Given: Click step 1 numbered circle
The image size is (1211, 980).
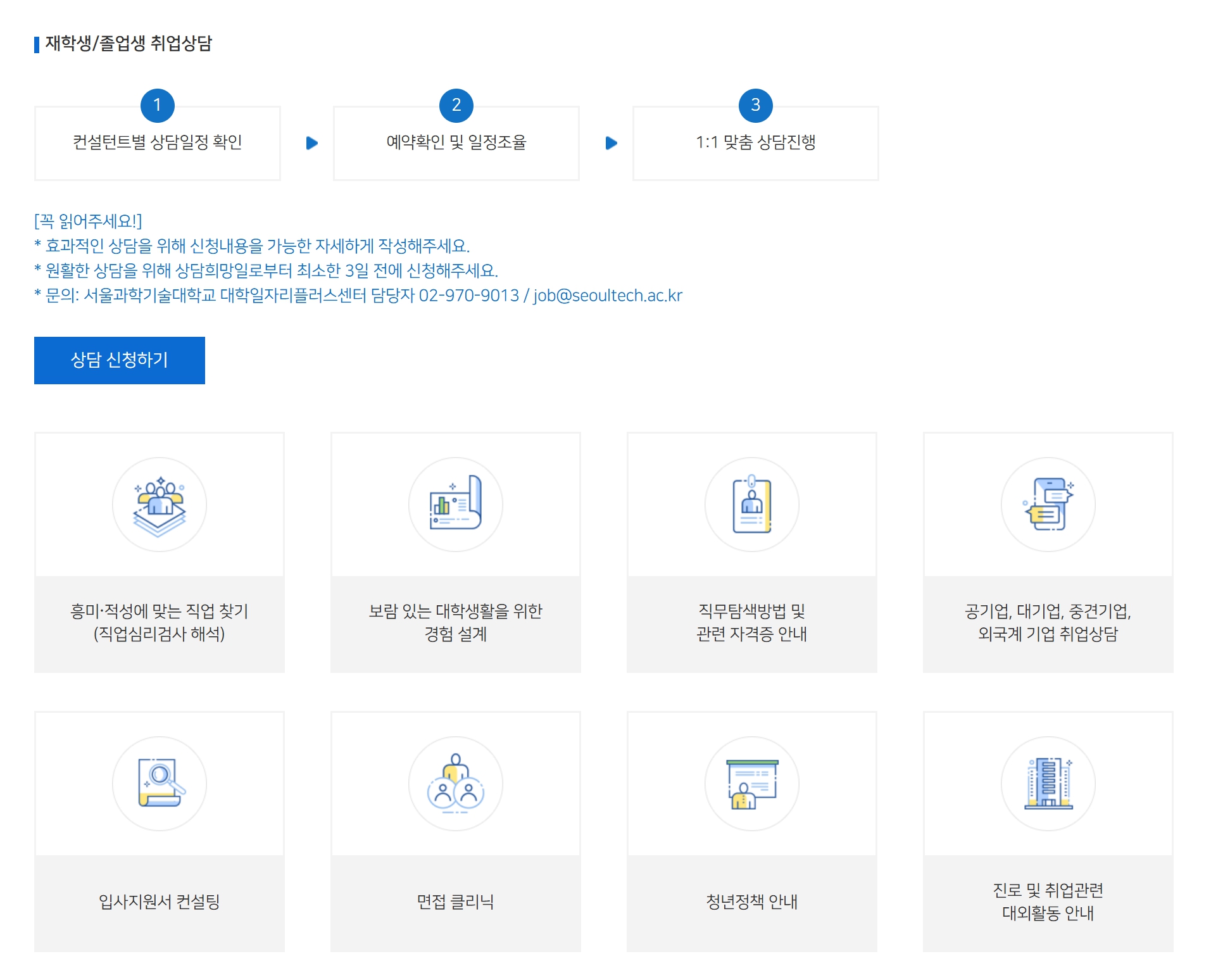Looking at the screenshot, I should pyautogui.click(x=157, y=105).
